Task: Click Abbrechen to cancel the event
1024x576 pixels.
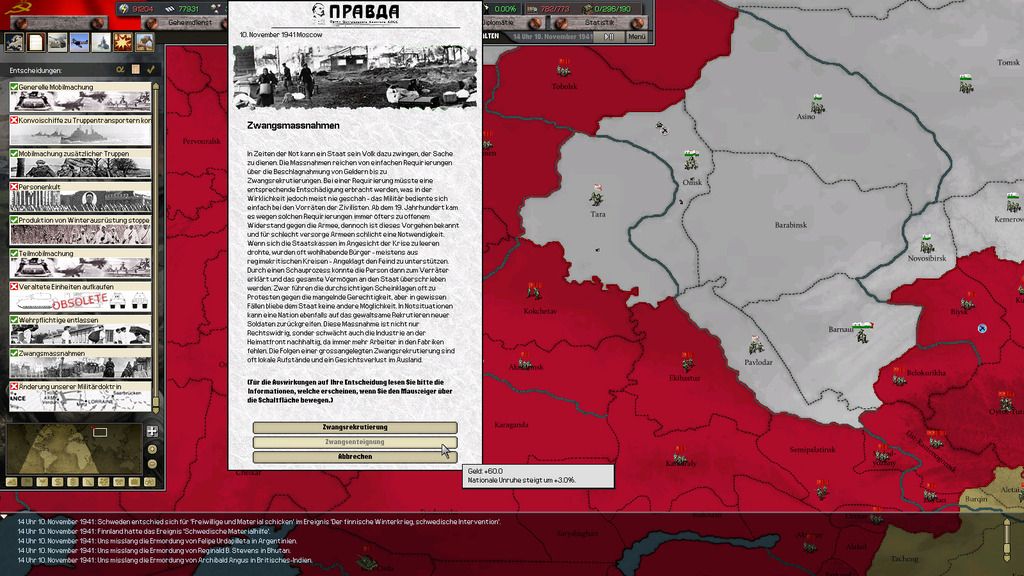Action: pos(355,456)
